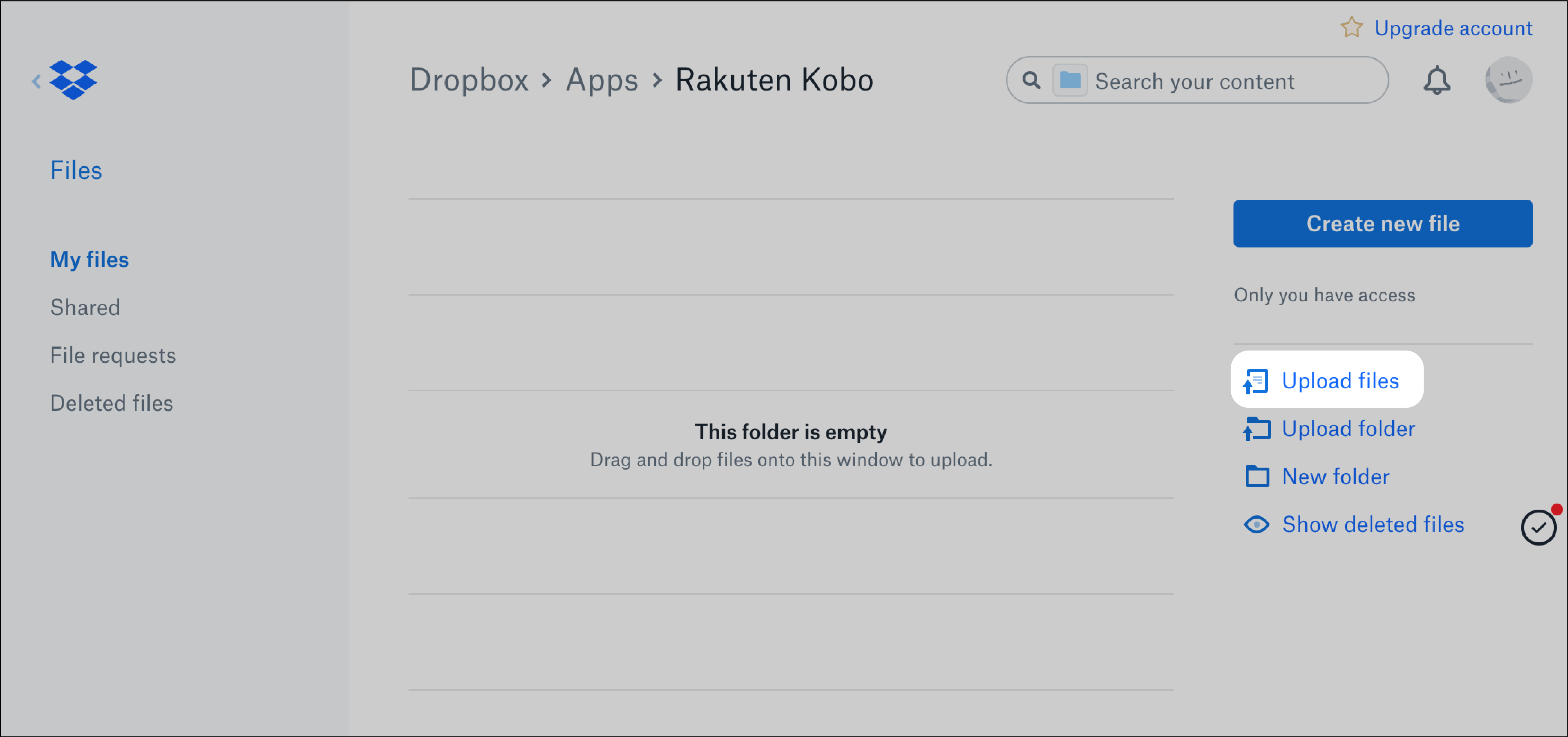Screen dimensions: 1568x737
Task: Select File requests from sidebar
Action: click(113, 355)
